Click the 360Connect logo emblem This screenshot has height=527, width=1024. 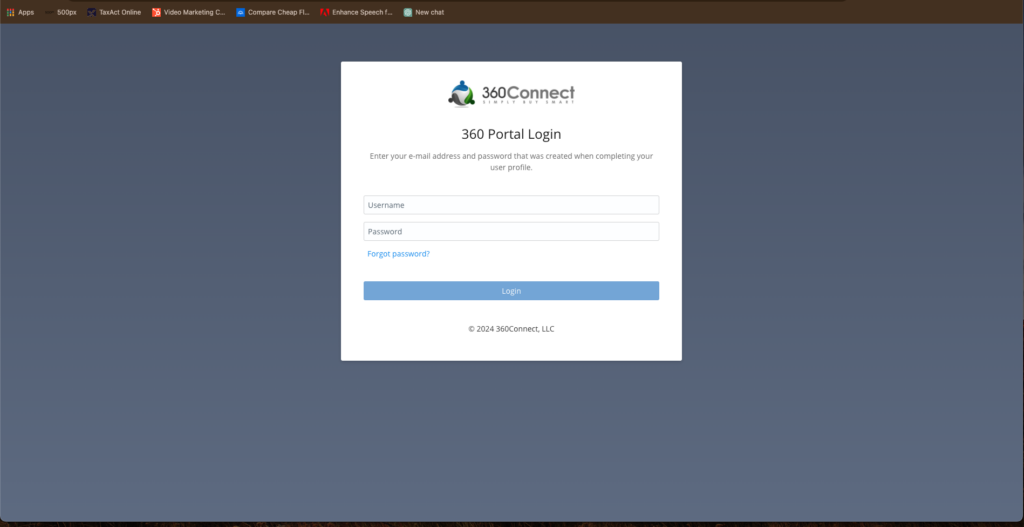[461, 94]
